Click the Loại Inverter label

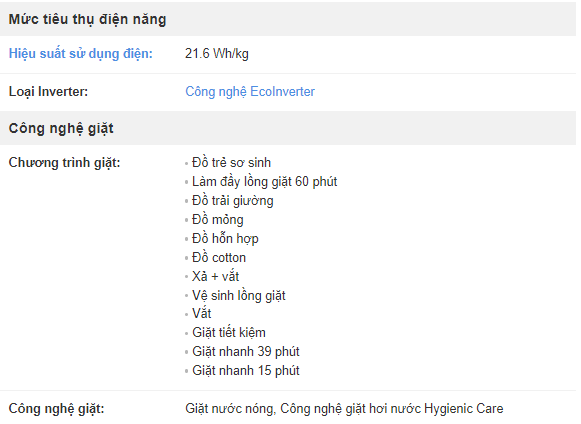48,92
